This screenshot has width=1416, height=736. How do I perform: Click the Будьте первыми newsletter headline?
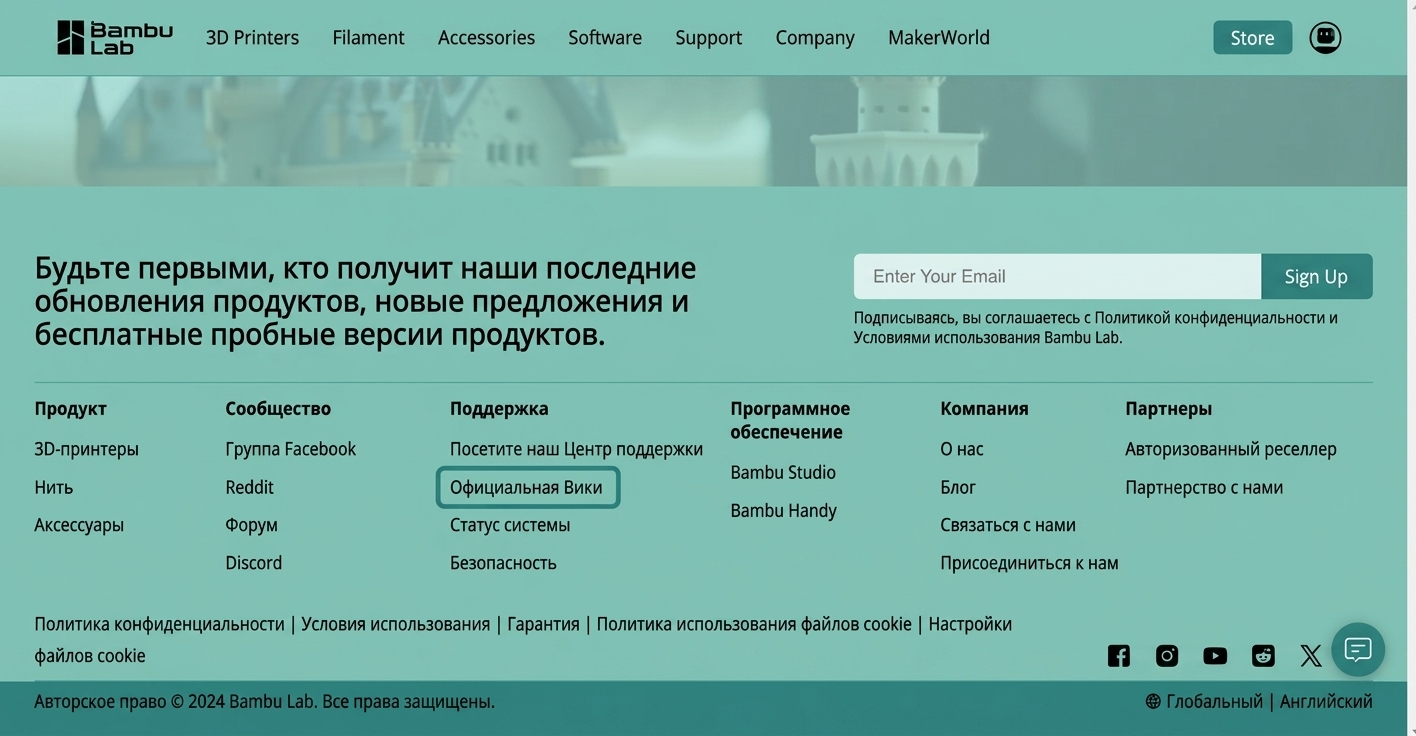(x=365, y=301)
